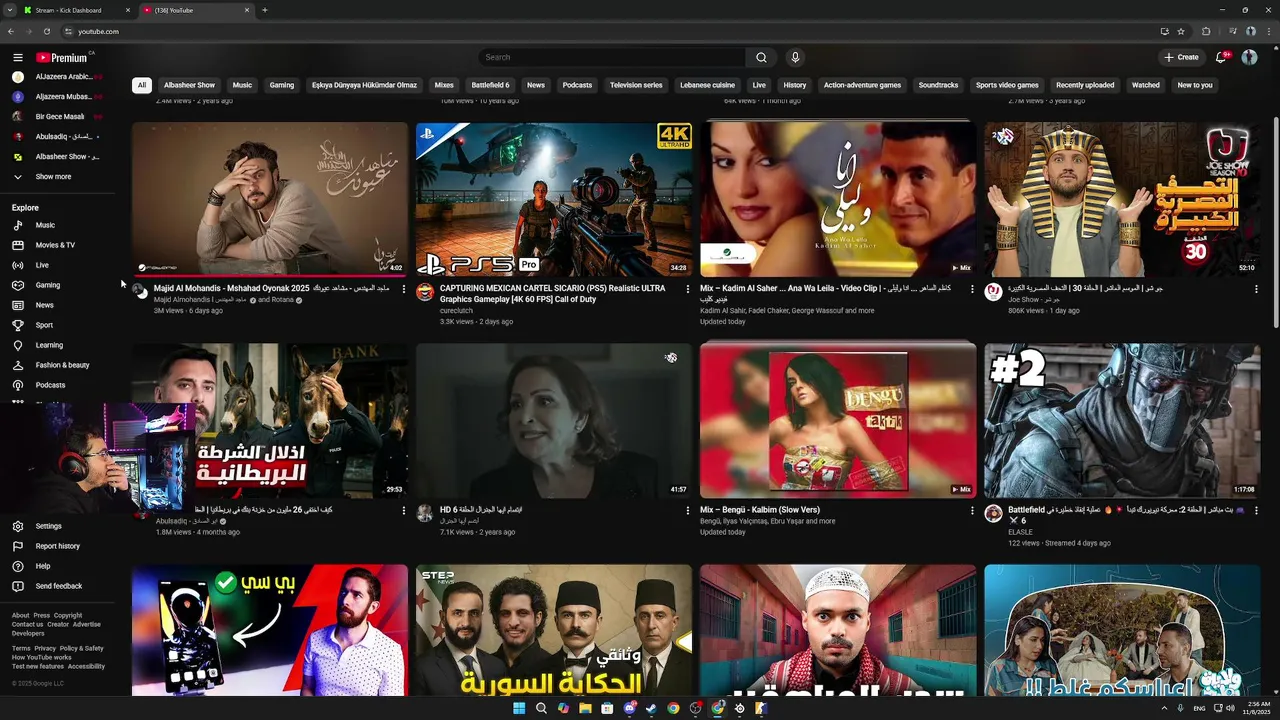This screenshot has height=720, width=1280.
Task: Open more options for Kadim Al Saher mix
Action: point(972,289)
